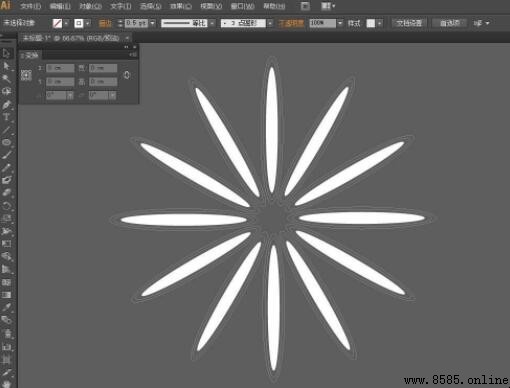The image size is (510, 388).
Task: Choose a reference point in the Transform panel
Action: (x=26, y=75)
